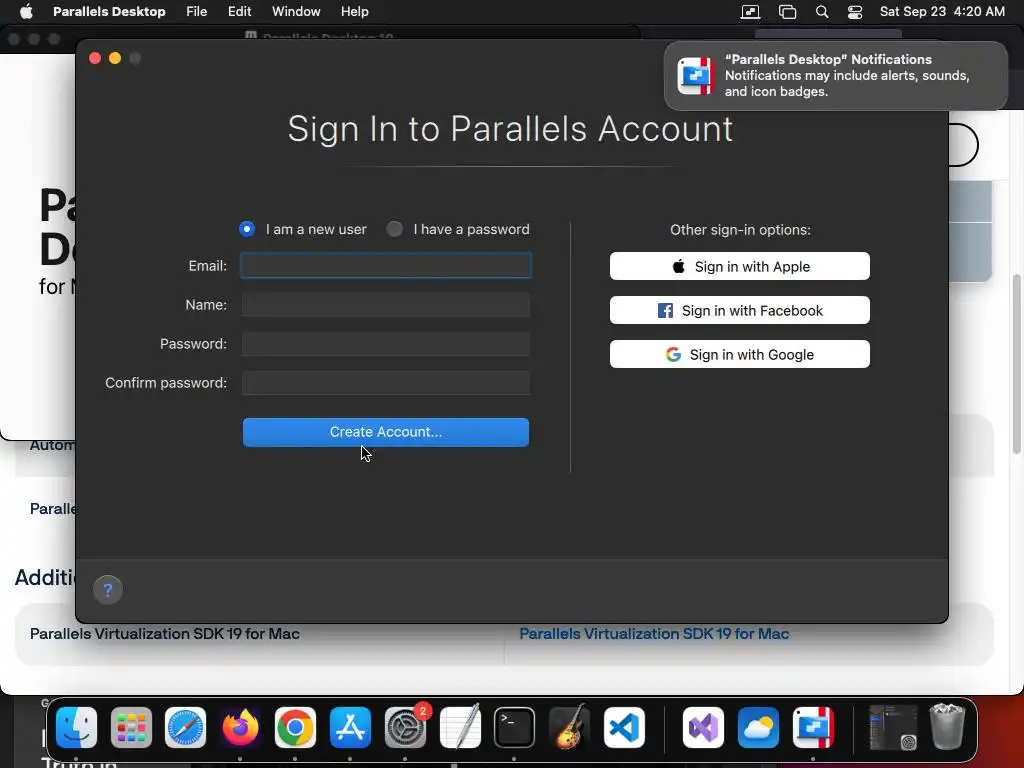Click the Create Account button

(x=386, y=432)
